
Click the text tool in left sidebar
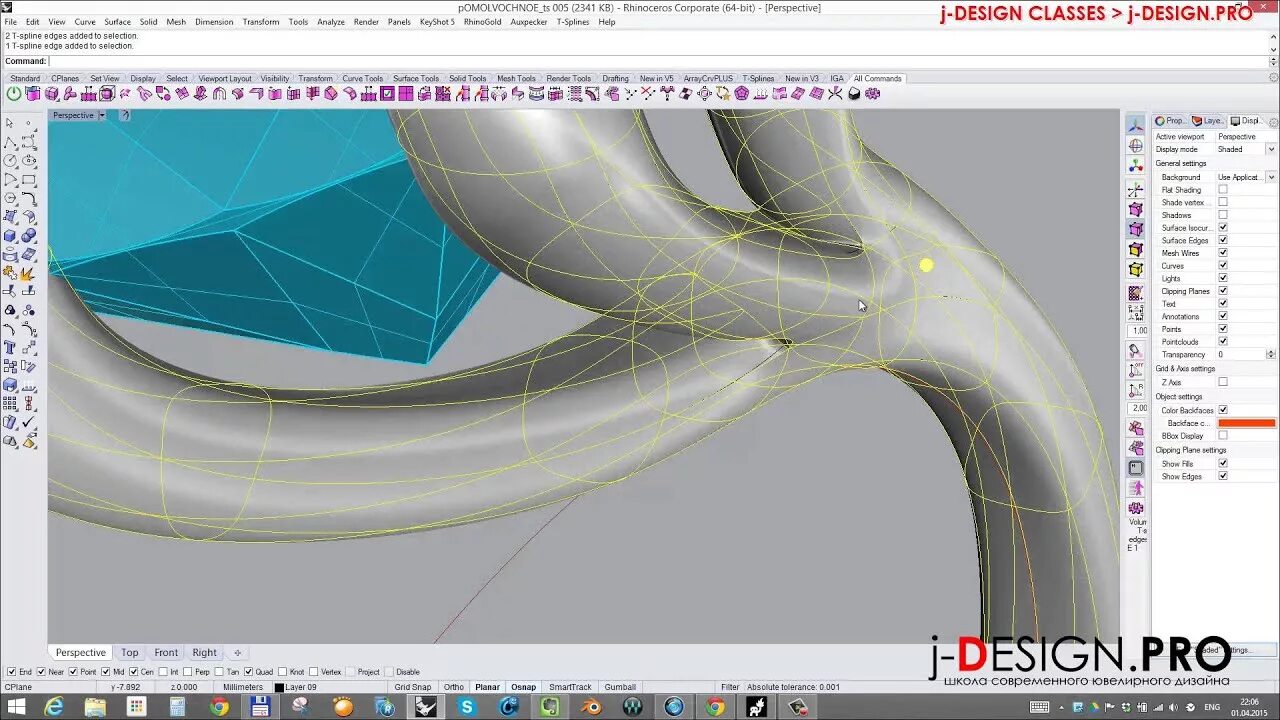coord(10,347)
